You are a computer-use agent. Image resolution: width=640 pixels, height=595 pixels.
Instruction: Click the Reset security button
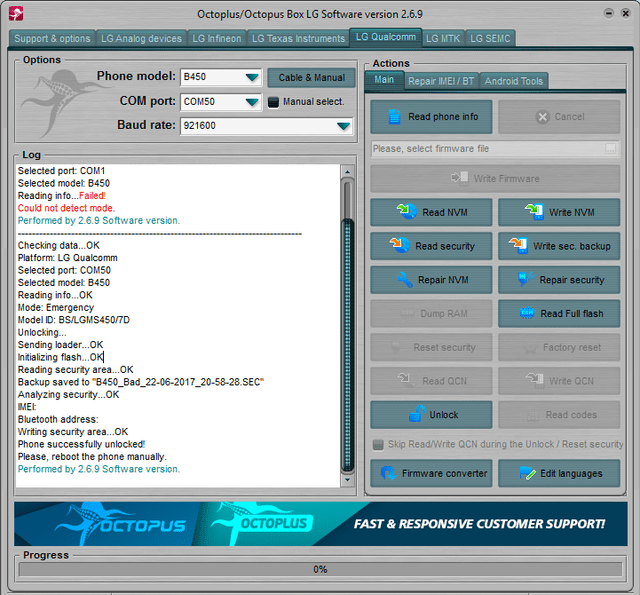pyautogui.click(x=431, y=347)
